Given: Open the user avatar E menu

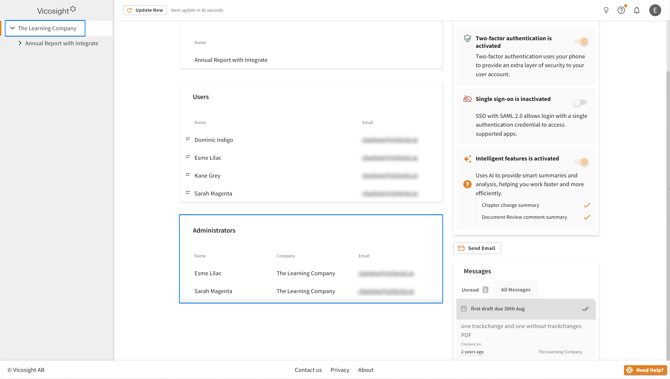Looking at the screenshot, I should 655,10.
